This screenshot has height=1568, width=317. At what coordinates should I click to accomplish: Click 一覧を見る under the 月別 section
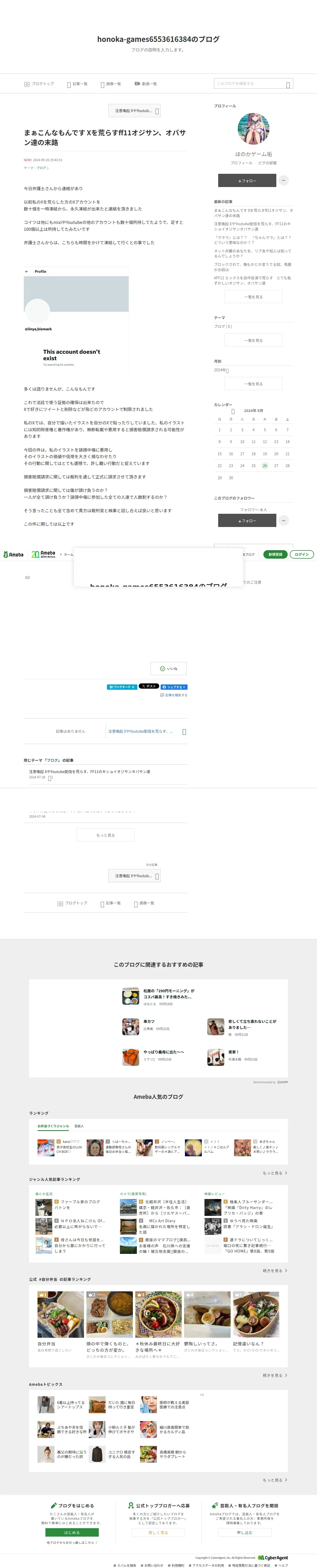pyautogui.click(x=254, y=384)
